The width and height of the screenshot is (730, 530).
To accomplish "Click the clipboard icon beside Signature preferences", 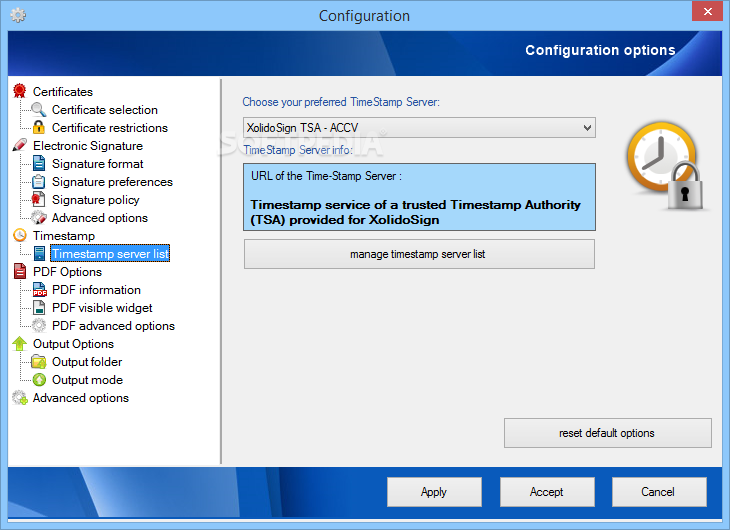I will tap(39, 182).
